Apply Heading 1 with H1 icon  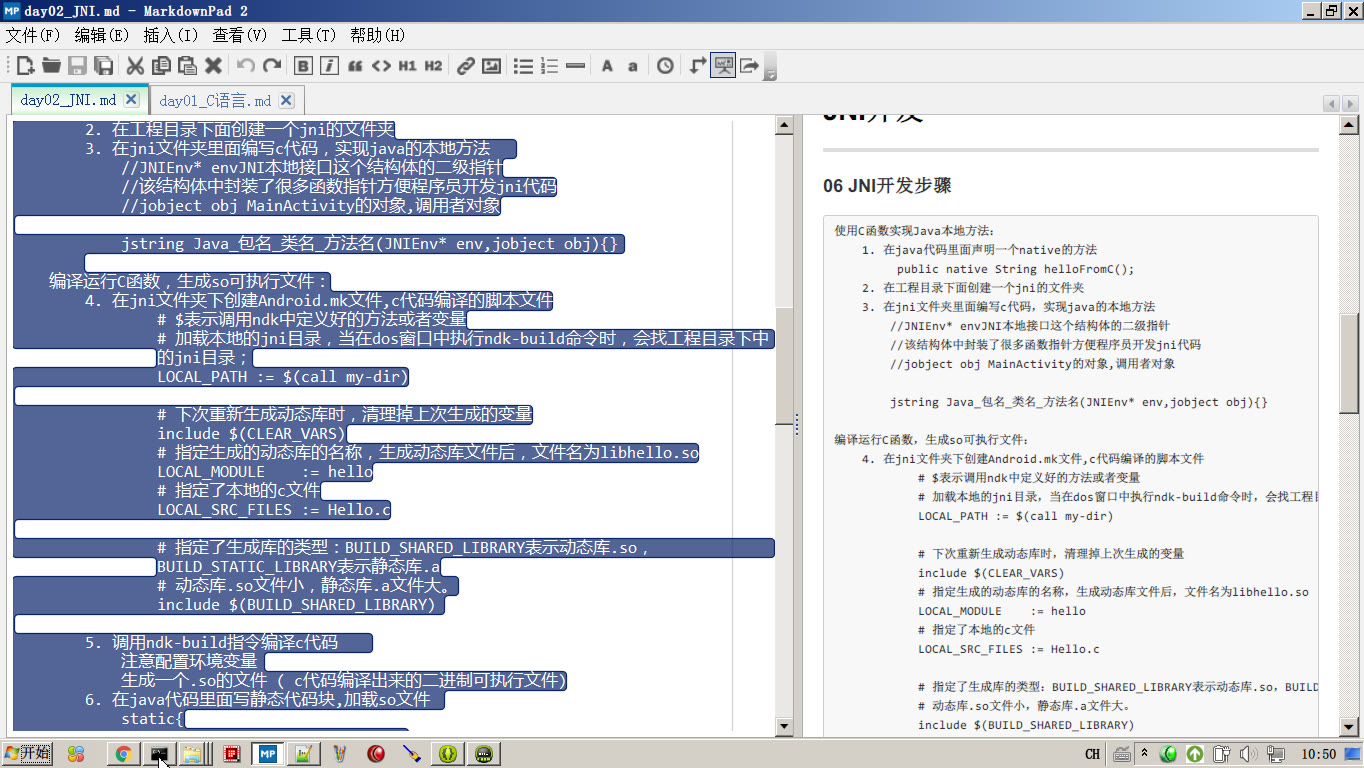(x=407, y=66)
